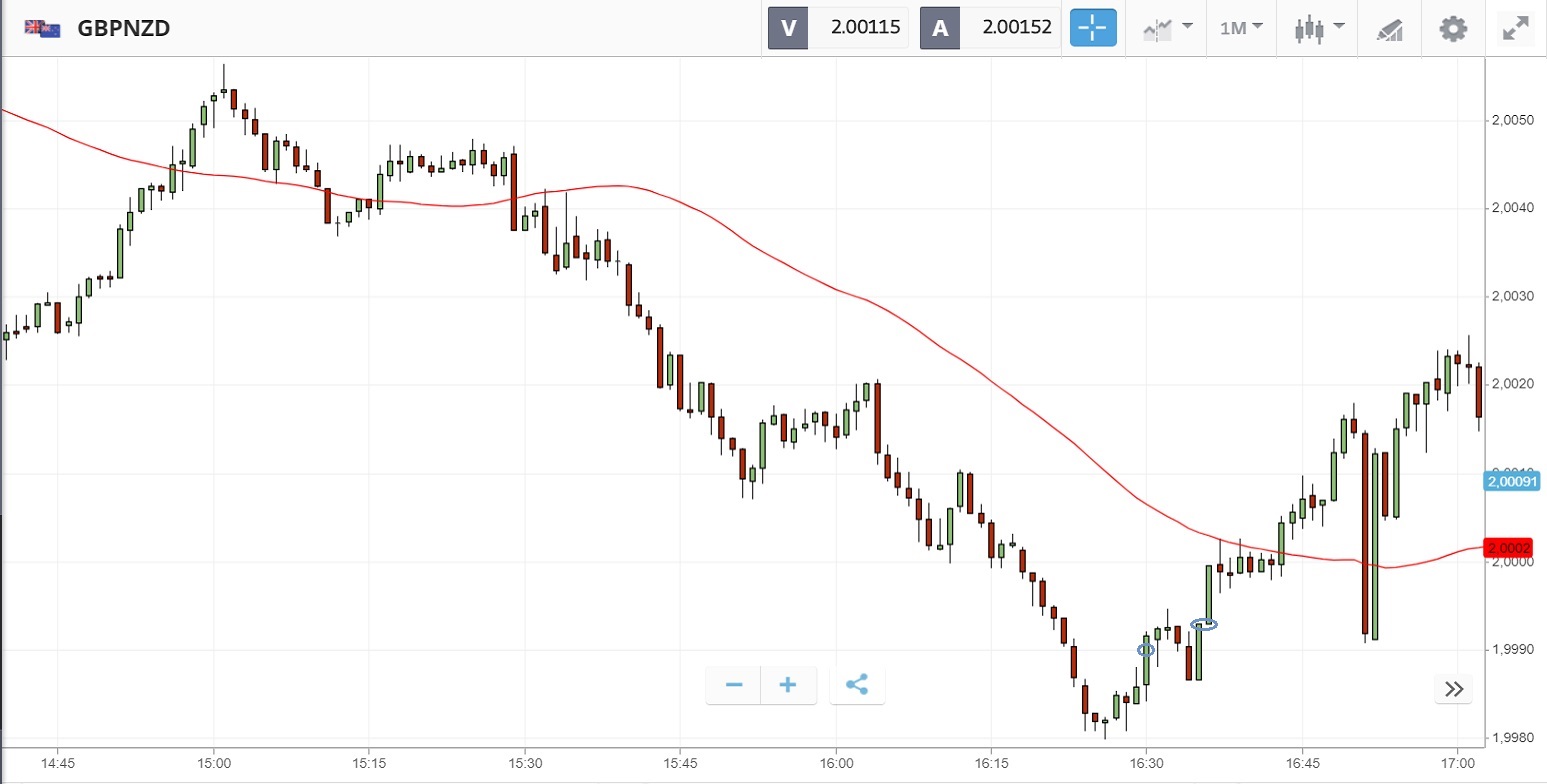The height and width of the screenshot is (784, 1547).
Task: Click the first circled marker on the candles
Action: pyautogui.click(x=1146, y=649)
